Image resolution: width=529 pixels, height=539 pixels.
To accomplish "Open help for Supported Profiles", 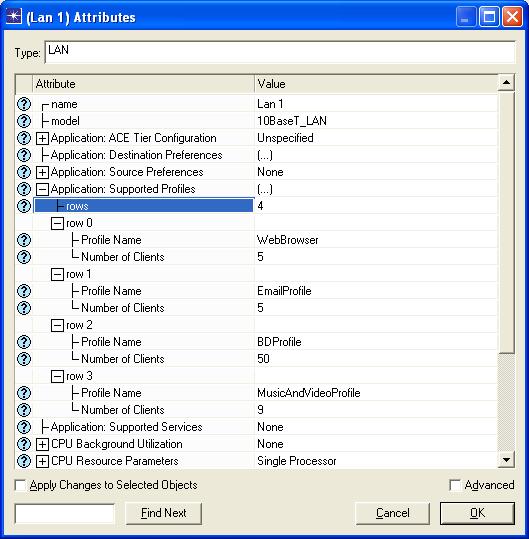I will (x=24, y=189).
